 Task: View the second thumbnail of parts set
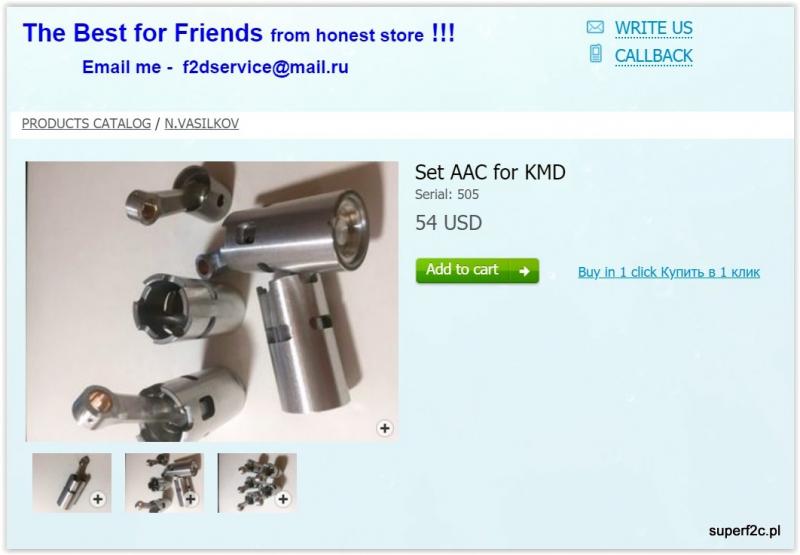(x=164, y=483)
